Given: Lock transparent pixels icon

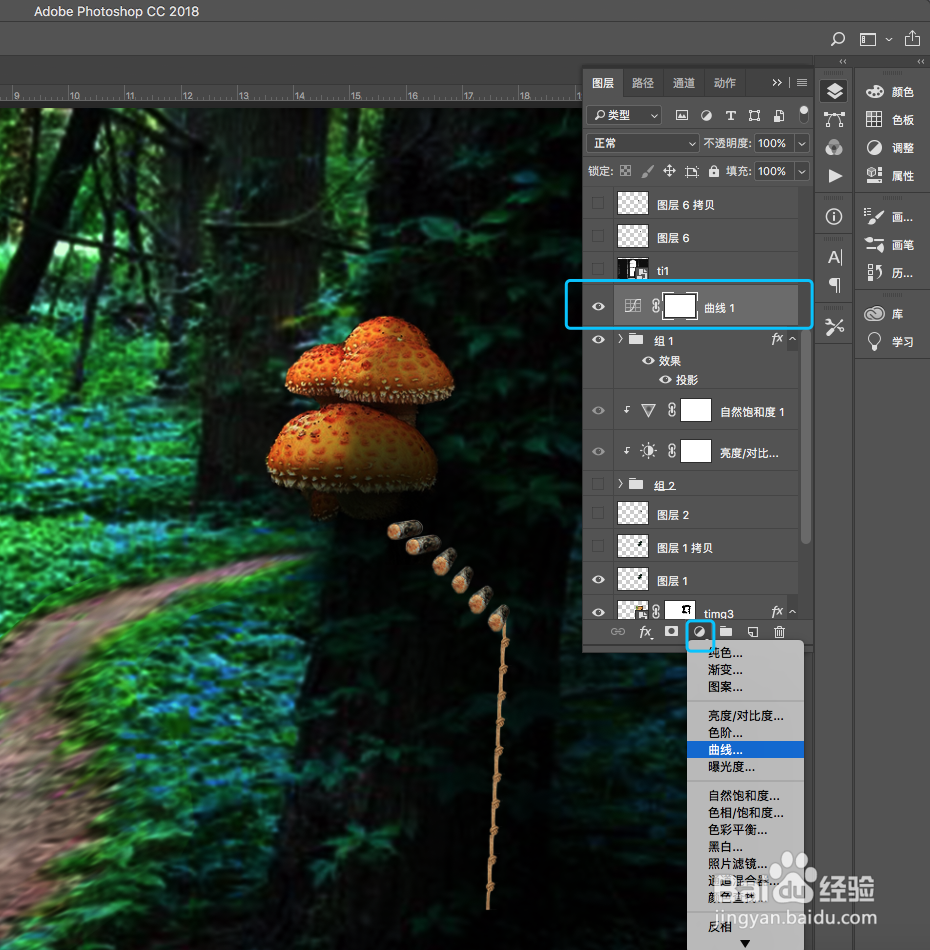Looking at the screenshot, I should (x=625, y=171).
